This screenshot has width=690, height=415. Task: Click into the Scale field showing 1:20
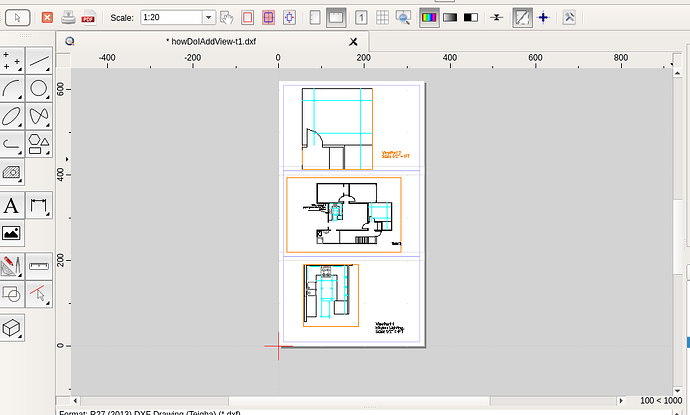pyautogui.click(x=172, y=18)
